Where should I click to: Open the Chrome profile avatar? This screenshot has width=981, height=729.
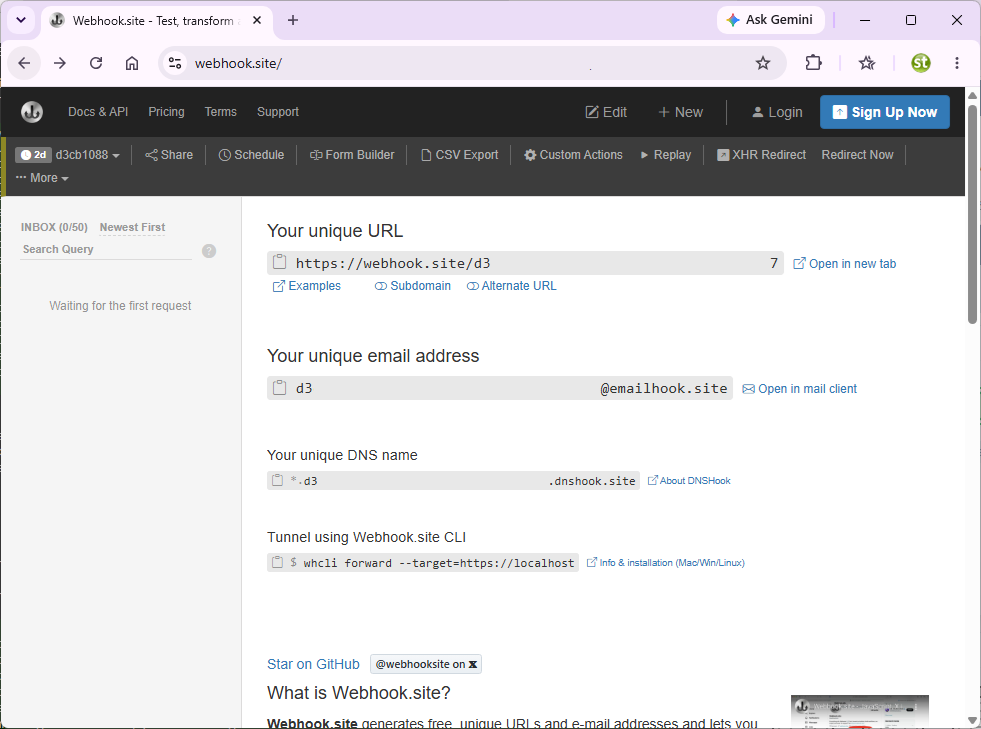pos(920,63)
